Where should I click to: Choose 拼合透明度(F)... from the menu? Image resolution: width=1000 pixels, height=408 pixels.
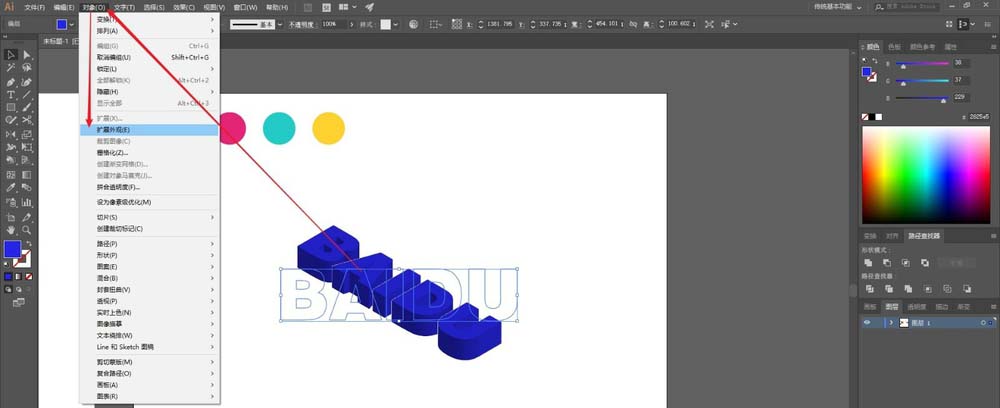[x=149, y=187]
